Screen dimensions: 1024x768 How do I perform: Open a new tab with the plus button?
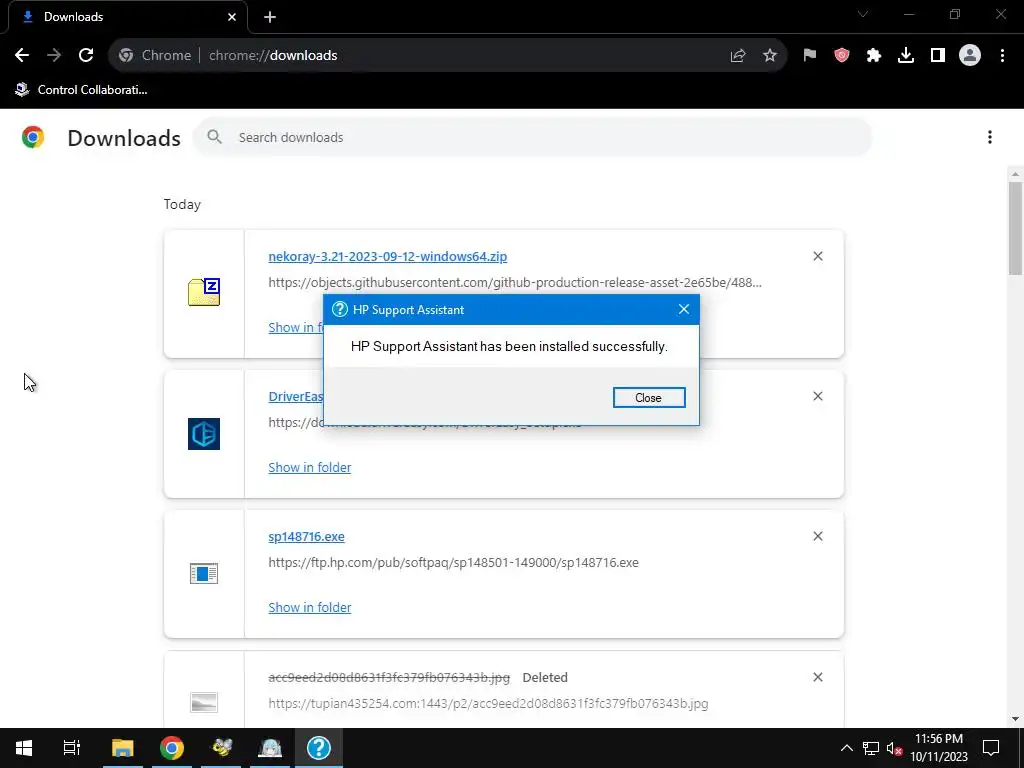coord(270,17)
